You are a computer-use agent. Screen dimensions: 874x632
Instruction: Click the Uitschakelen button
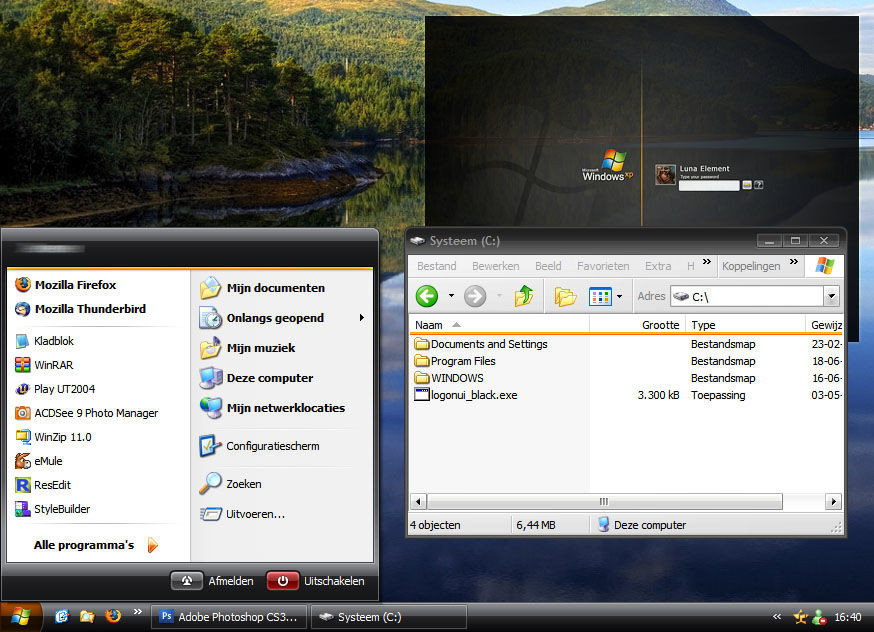[x=316, y=581]
